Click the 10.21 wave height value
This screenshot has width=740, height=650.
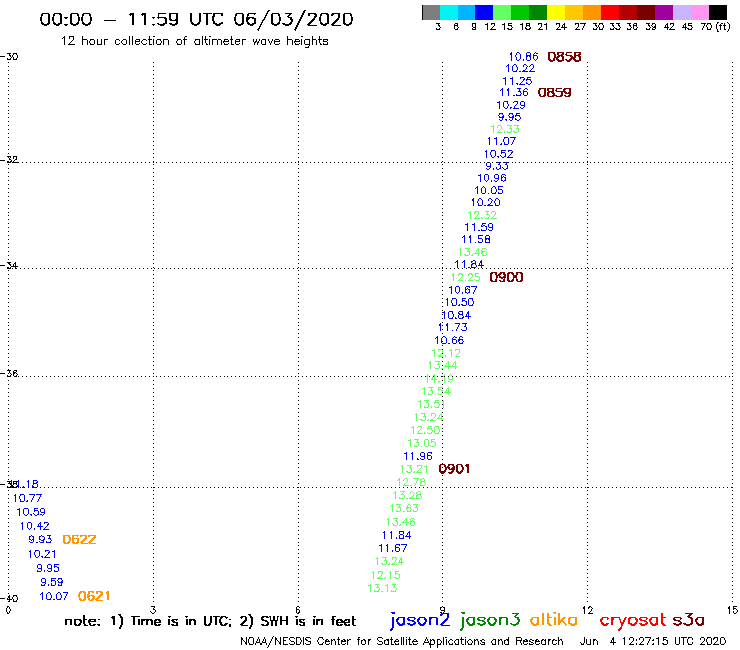(x=42, y=554)
